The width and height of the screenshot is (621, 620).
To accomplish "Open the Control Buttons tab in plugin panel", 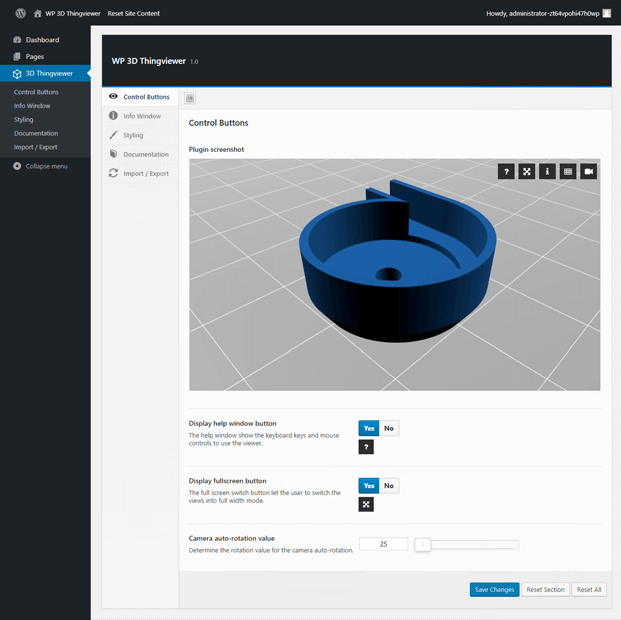I will point(140,97).
